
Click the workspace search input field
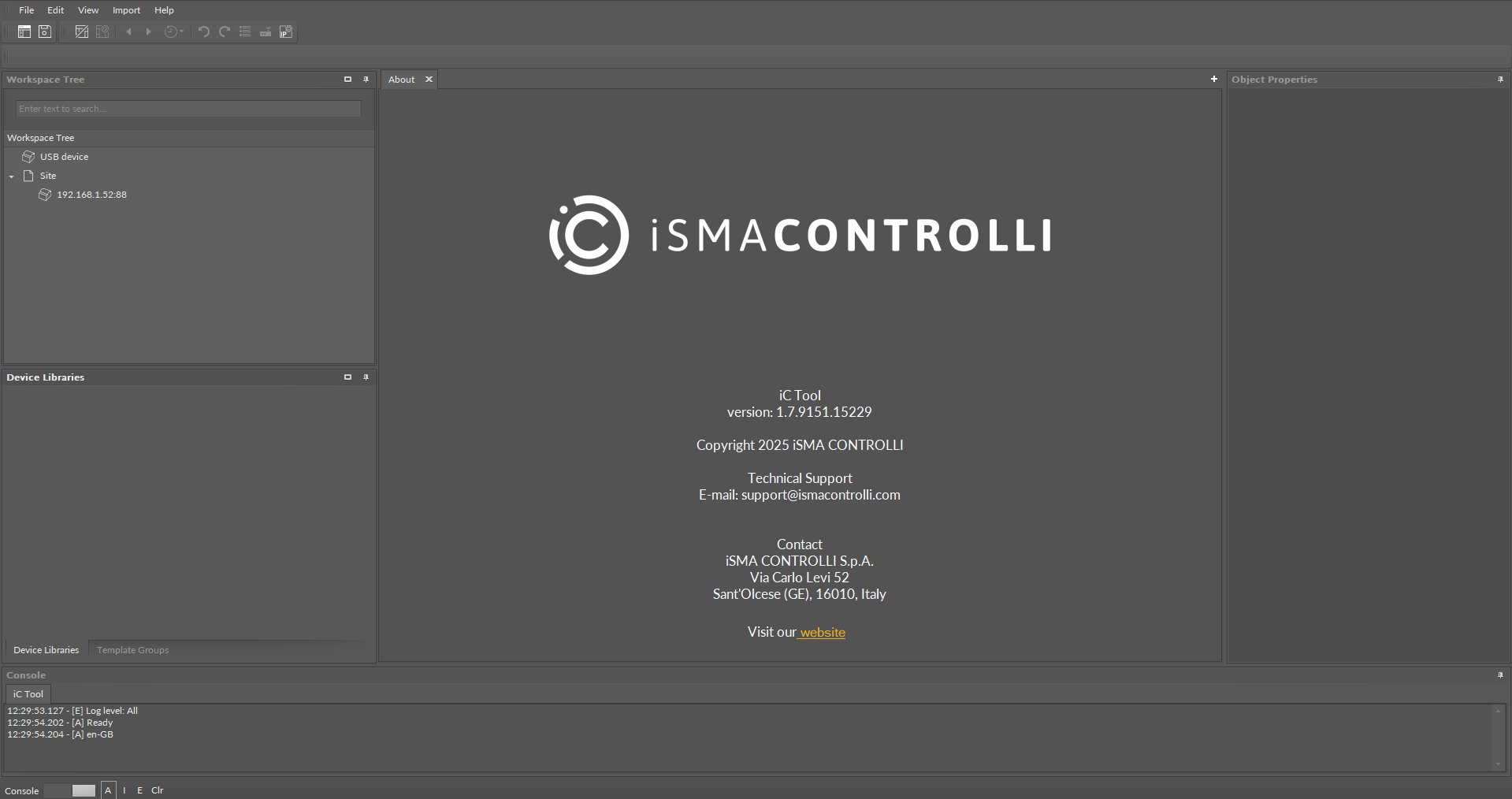tap(188, 109)
